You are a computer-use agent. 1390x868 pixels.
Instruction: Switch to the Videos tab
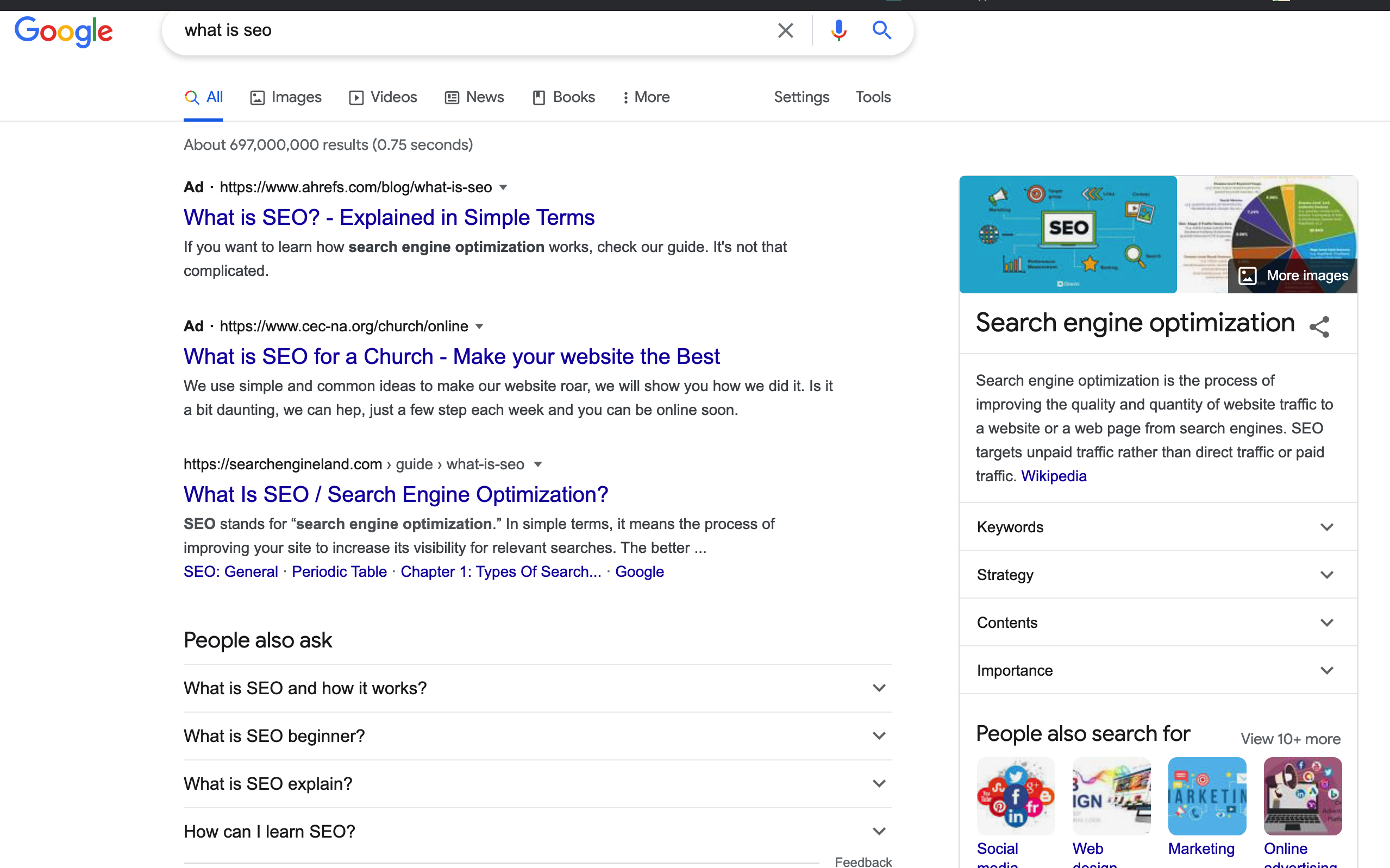tap(383, 97)
